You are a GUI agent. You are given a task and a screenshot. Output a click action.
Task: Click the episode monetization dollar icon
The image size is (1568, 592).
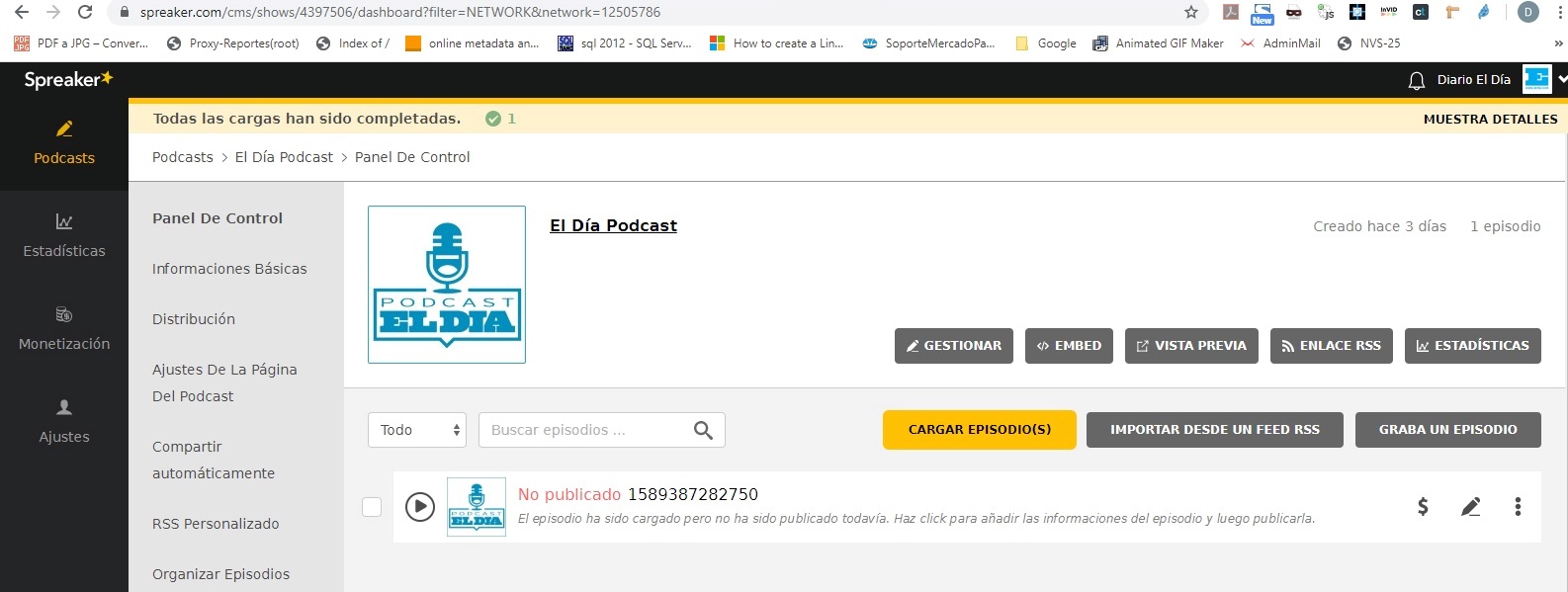point(1423,507)
